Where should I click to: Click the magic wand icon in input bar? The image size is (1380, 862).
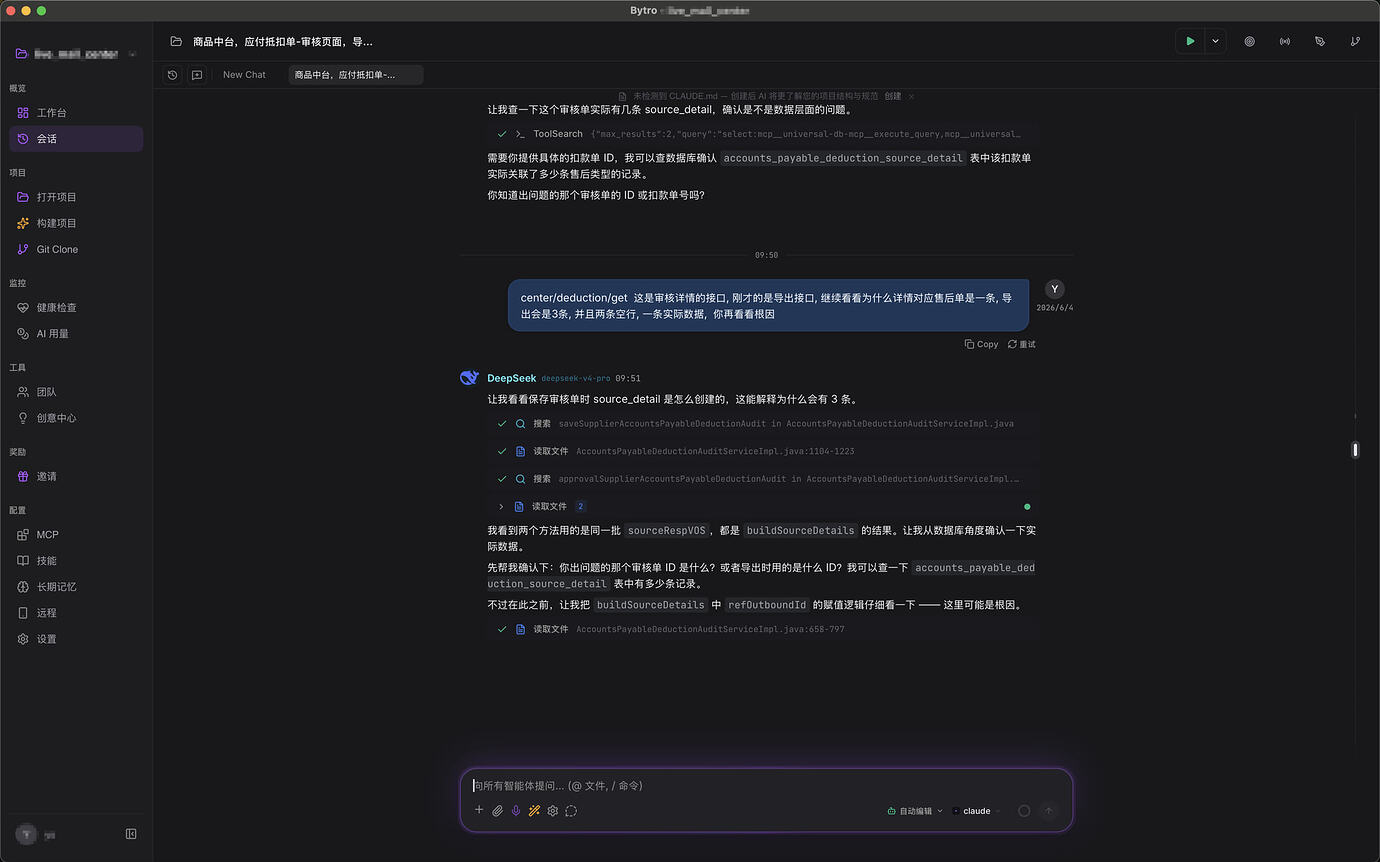[x=534, y=811]
